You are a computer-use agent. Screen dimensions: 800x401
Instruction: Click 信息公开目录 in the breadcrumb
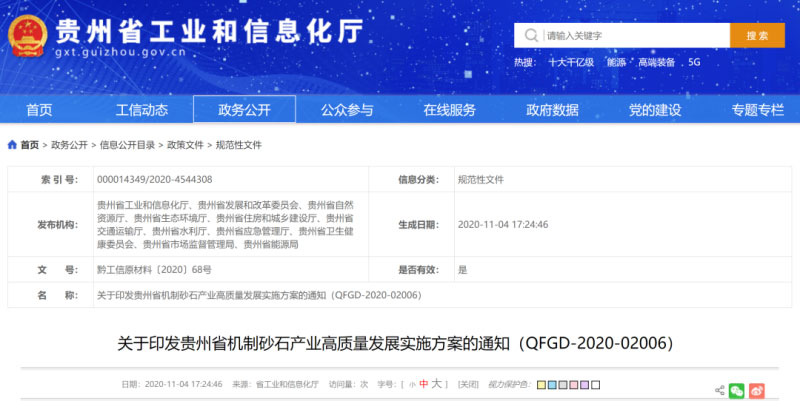click(127, 145)
